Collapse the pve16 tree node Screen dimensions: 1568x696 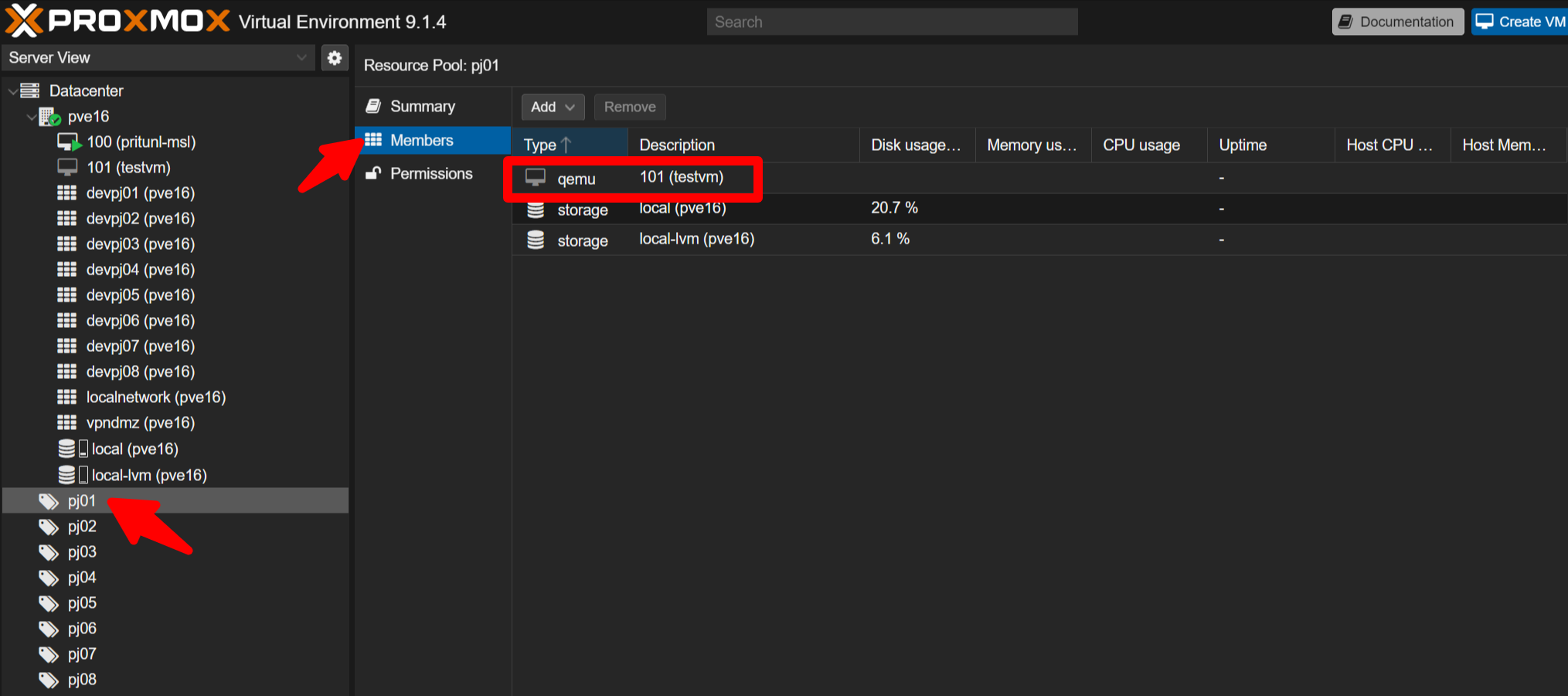pyautogui.click(x=32, y=116)
